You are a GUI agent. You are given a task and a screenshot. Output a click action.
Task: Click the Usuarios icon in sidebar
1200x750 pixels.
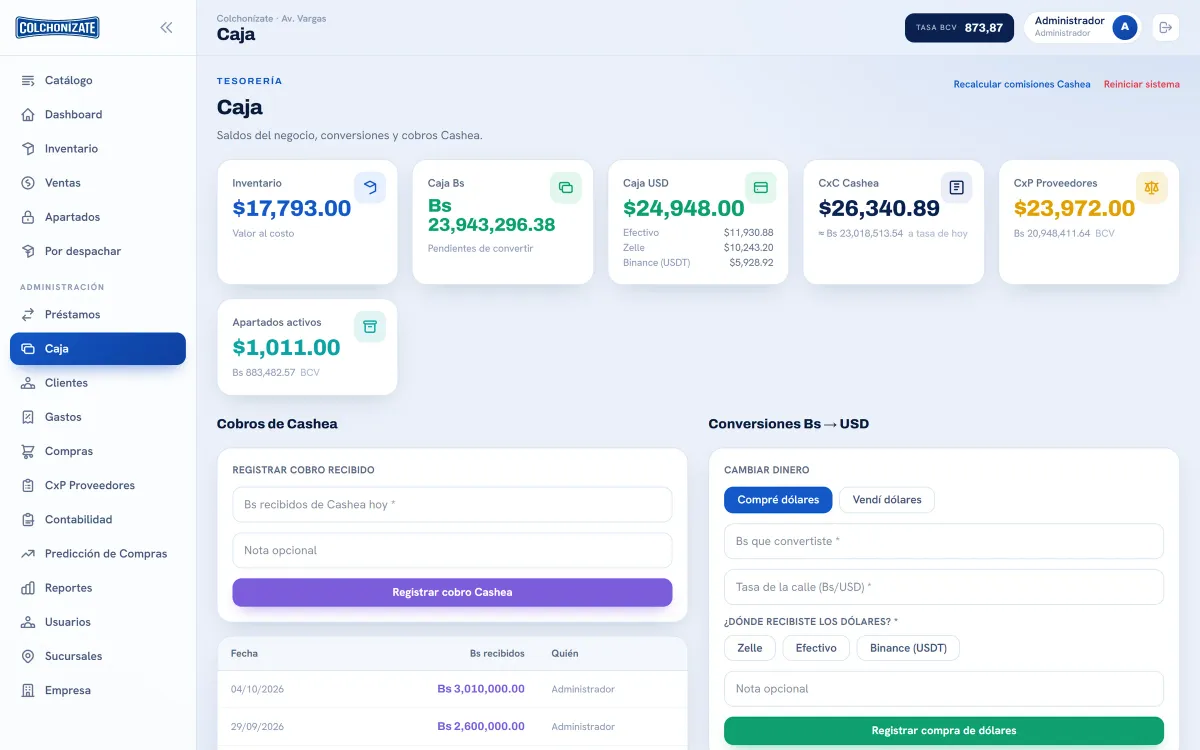[28, 622]
